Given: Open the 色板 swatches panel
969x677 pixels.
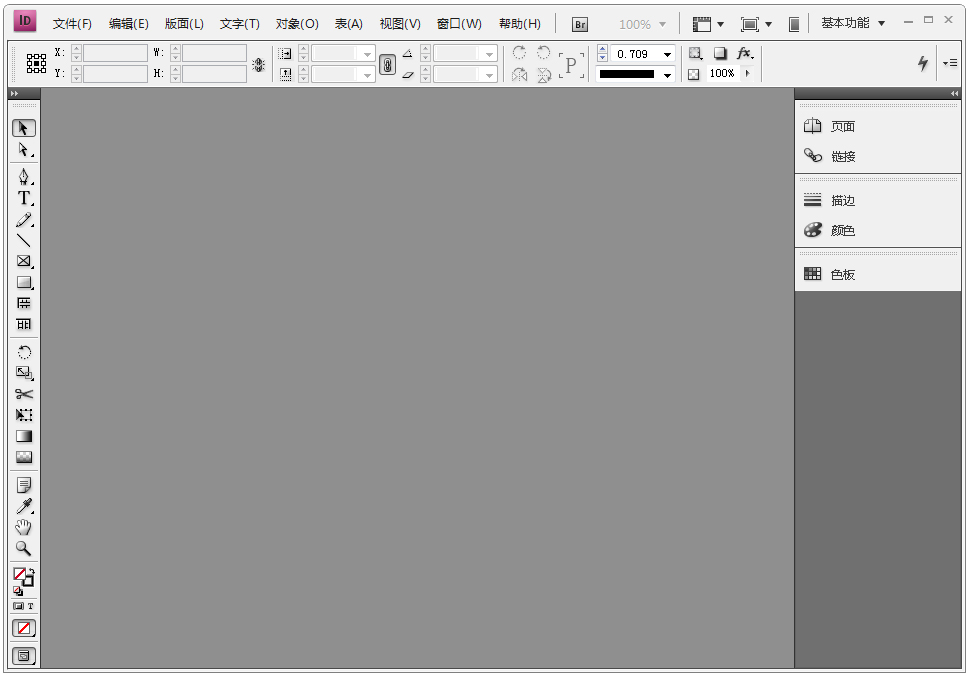Looking at the screenshot, I should (842, 275).
